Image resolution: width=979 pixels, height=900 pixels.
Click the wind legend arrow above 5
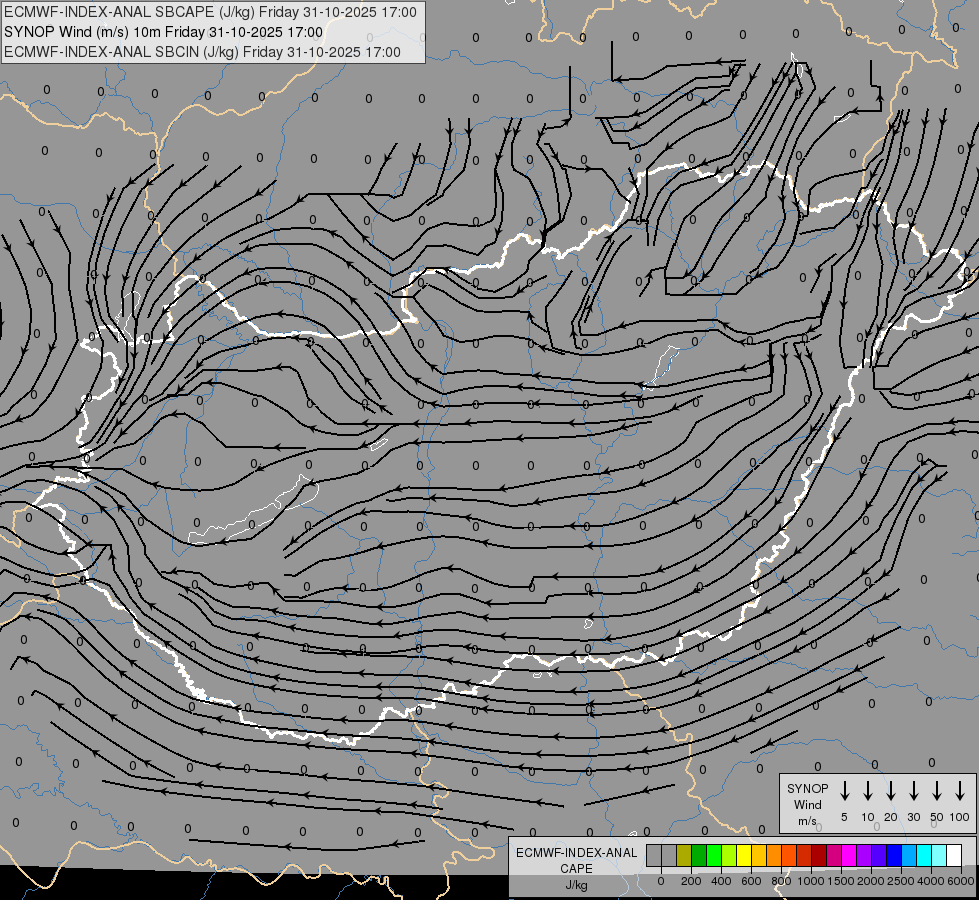844,790
